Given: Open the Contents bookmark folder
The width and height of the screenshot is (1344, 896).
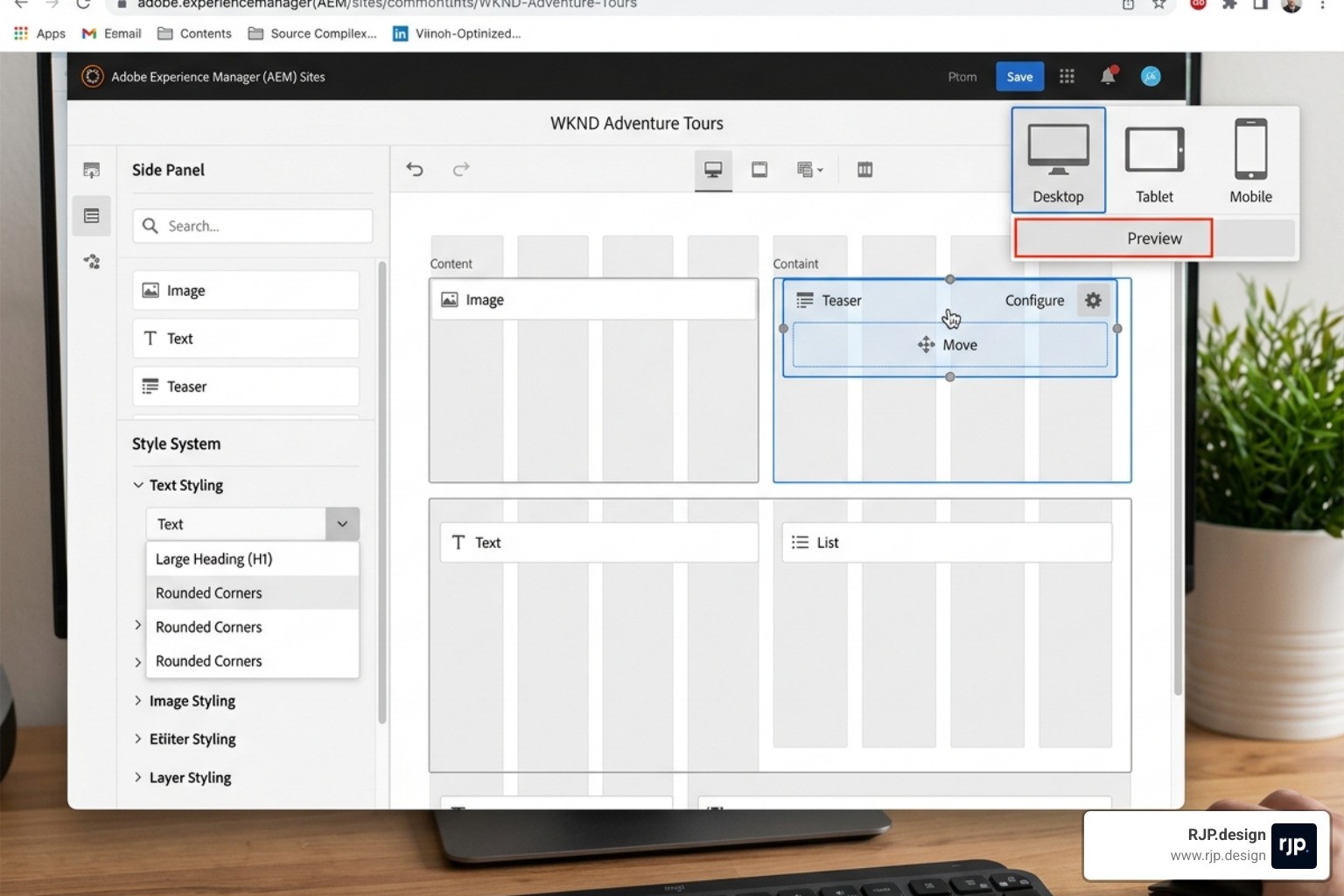Looking at the screenshot, I should click(x=194, y=33).
